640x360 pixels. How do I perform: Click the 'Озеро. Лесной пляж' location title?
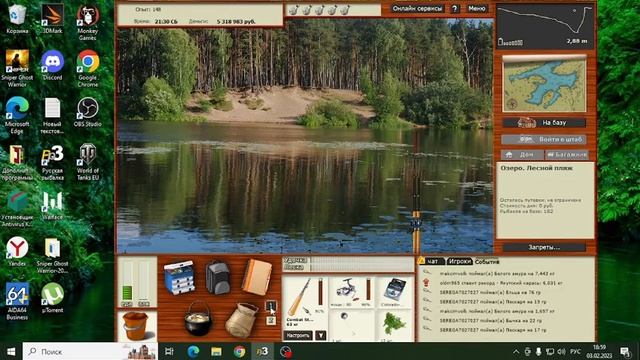536,168
